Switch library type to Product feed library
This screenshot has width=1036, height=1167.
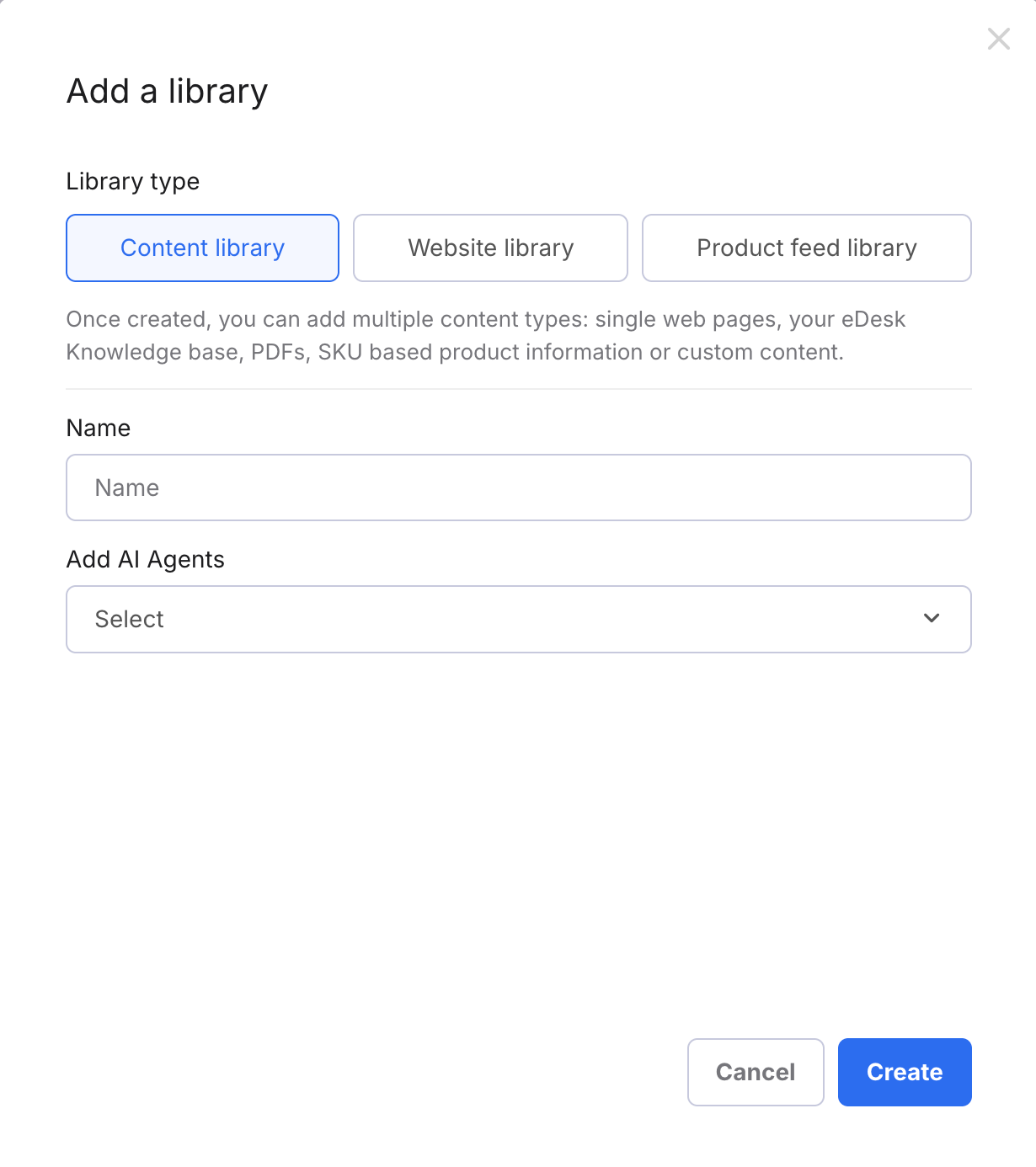click(806, 248)
